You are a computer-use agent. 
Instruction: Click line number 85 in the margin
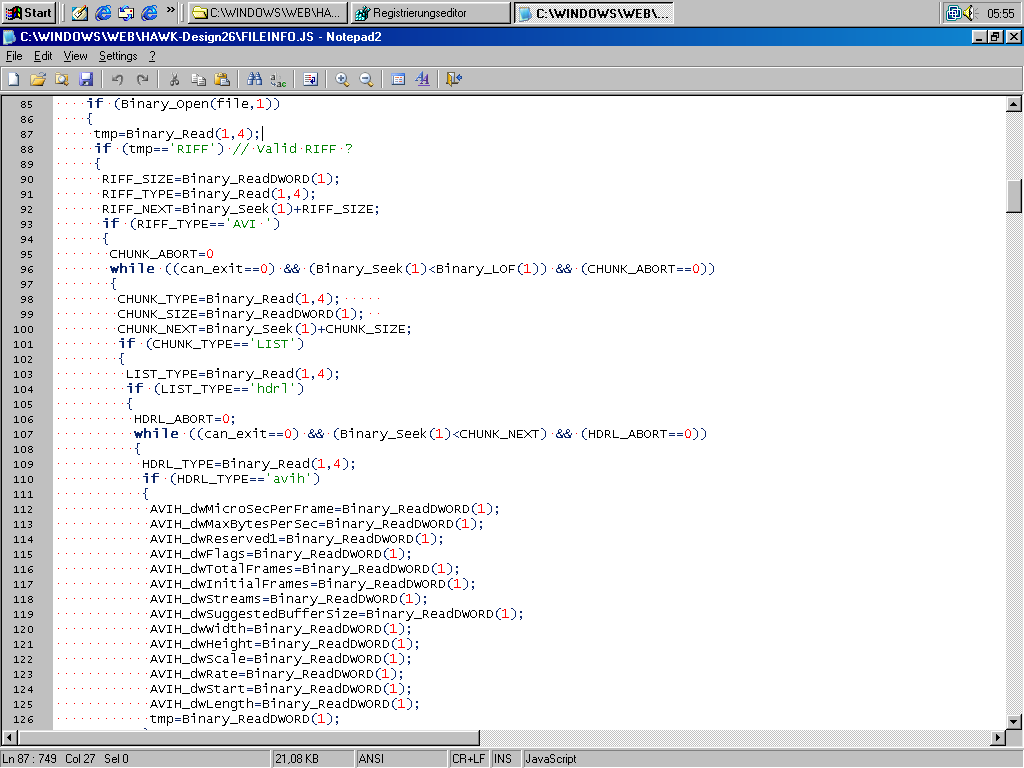click(x=26, y=104)
